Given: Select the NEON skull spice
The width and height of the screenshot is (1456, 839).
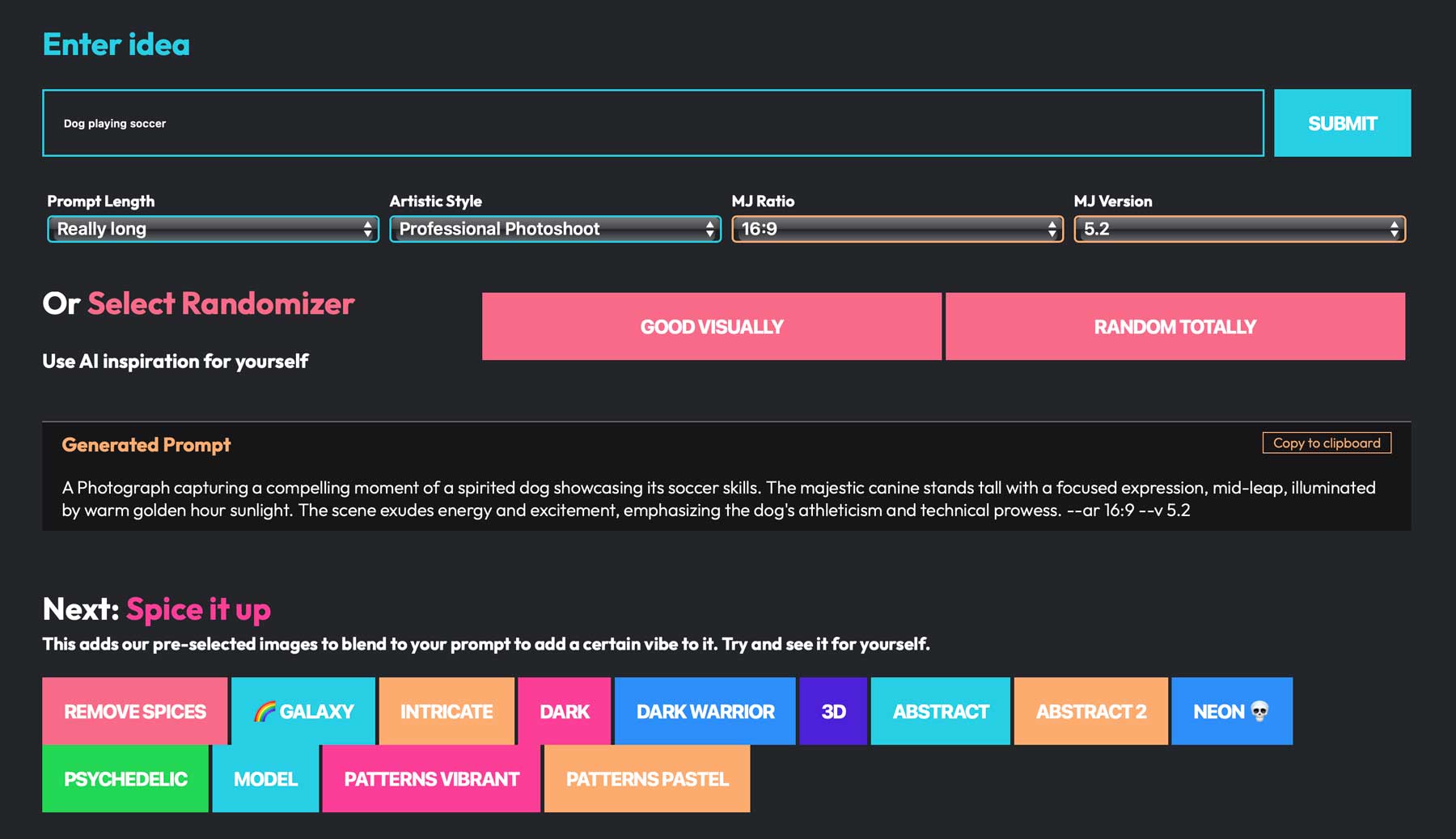Looking at the screenshot, I should click(1231, 711).
